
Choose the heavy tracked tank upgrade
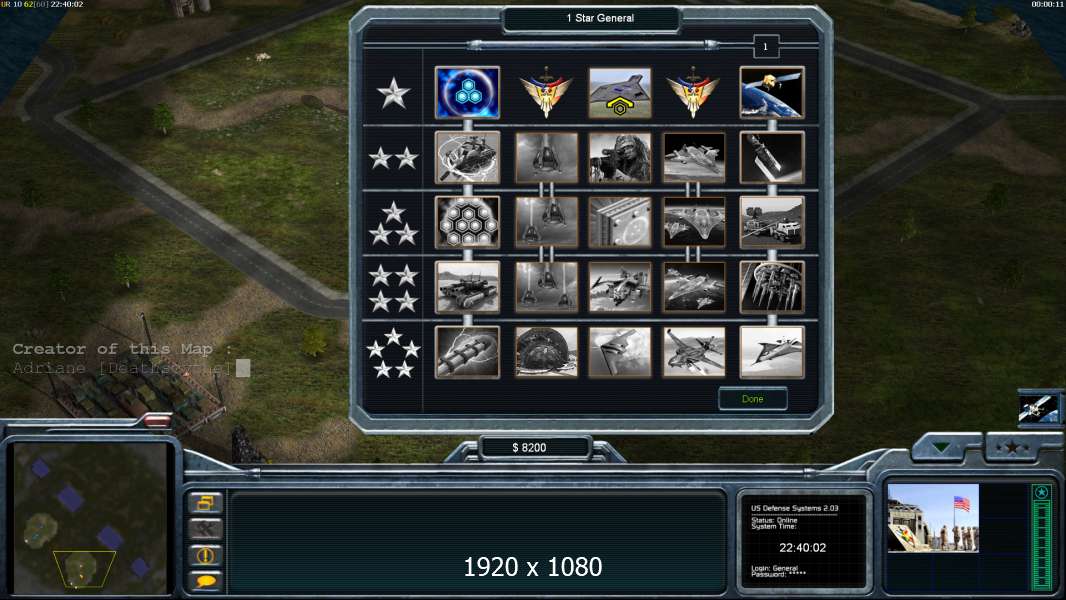[x=467, y=287]
